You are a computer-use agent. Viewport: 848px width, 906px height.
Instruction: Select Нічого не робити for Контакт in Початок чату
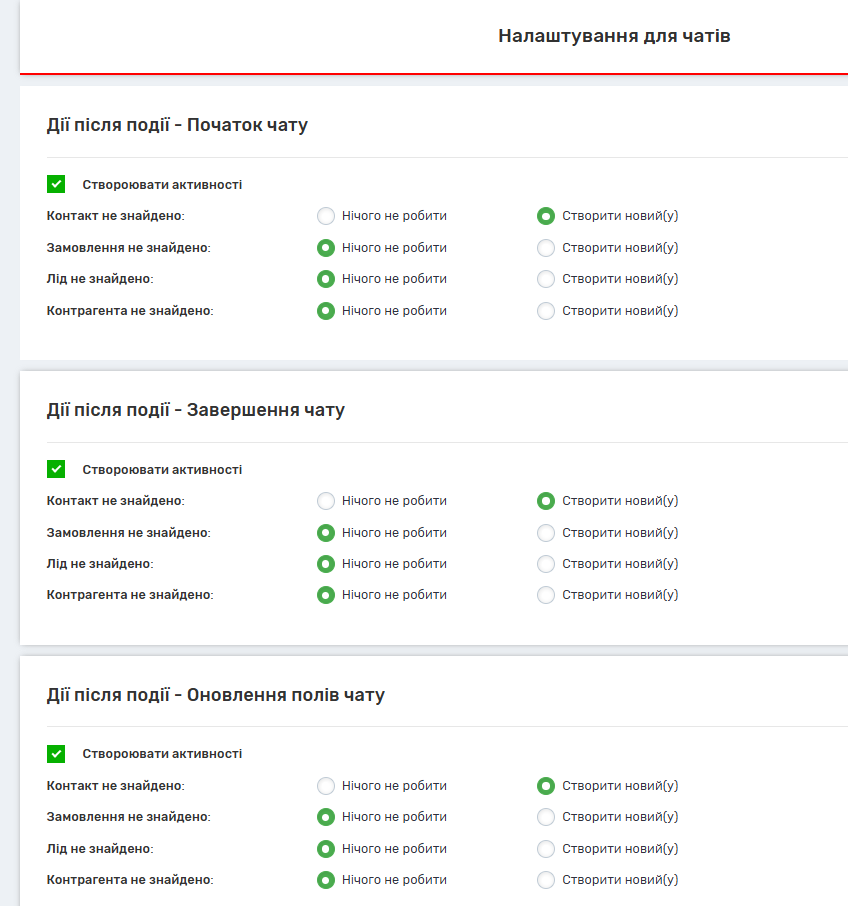[x=326, y=216]
